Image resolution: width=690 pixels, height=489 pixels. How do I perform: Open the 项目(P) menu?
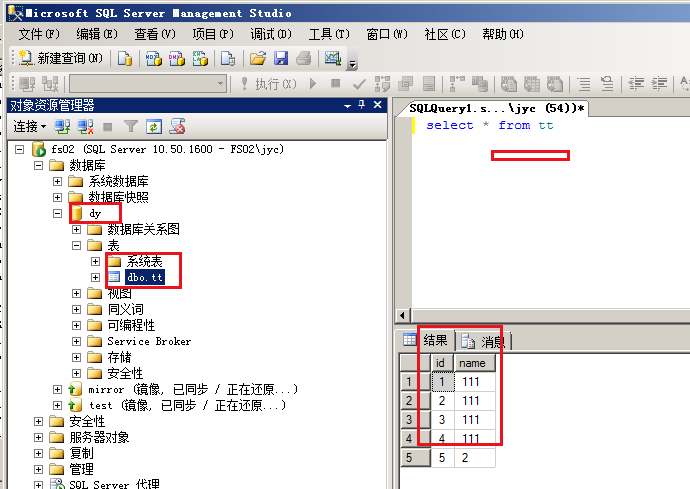click(x=213, y=34)
